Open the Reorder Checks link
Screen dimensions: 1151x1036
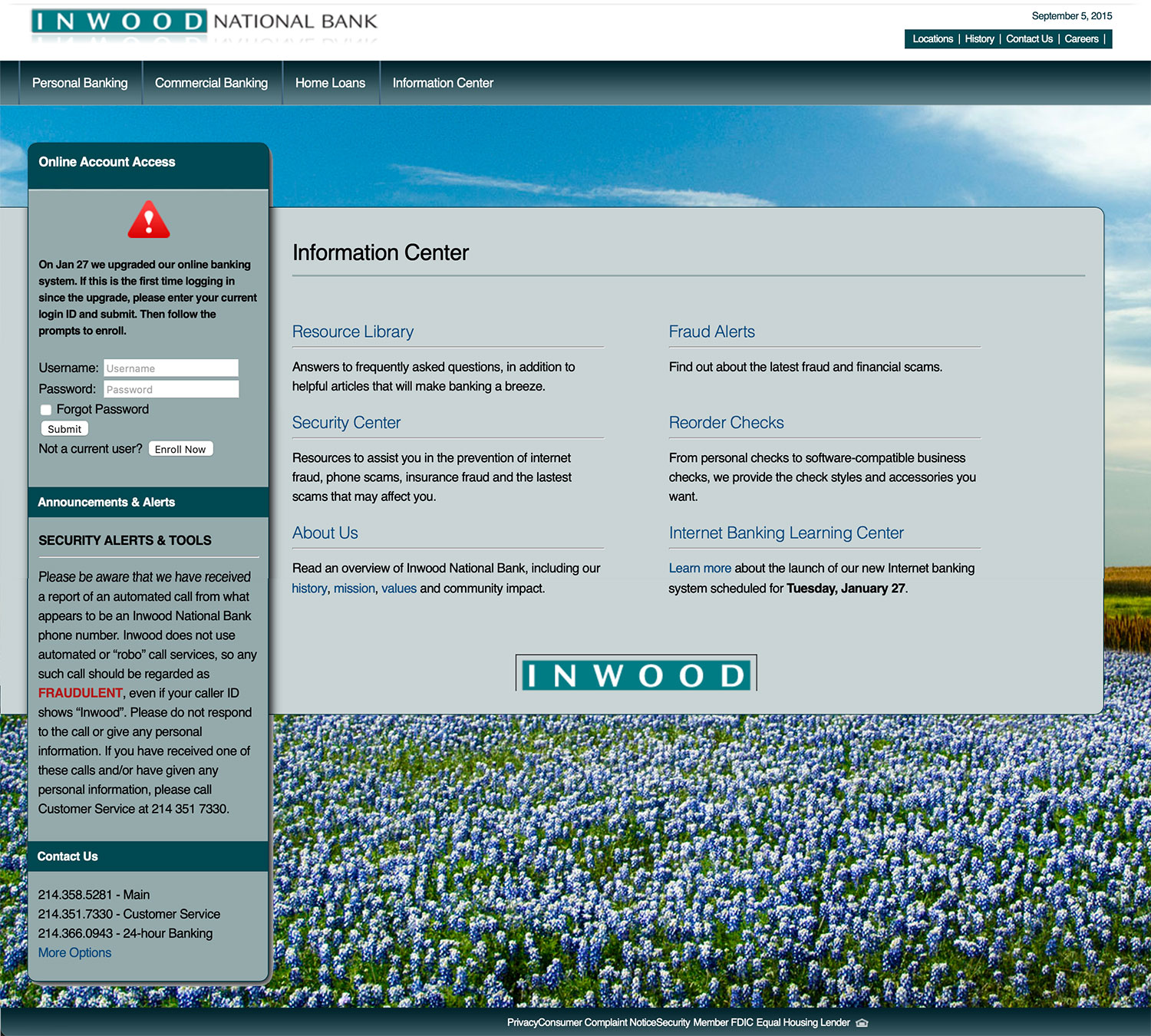(x=726, y=423)
